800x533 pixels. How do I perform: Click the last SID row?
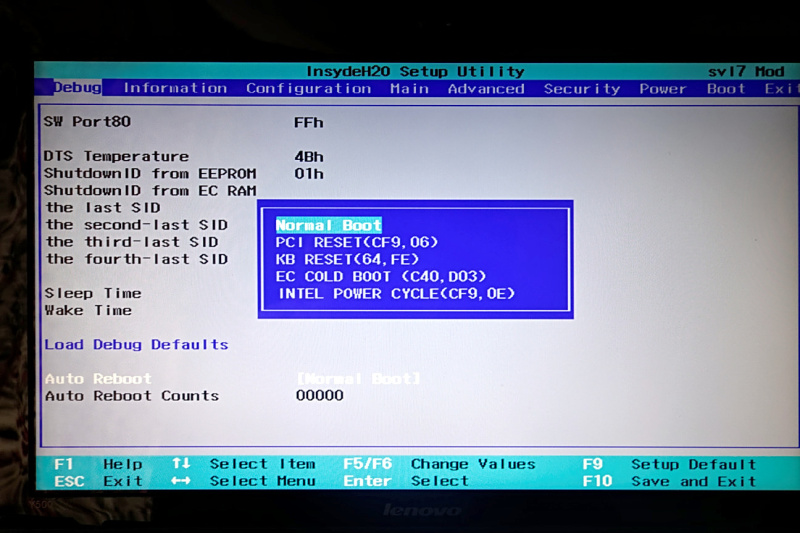[103, 208]
